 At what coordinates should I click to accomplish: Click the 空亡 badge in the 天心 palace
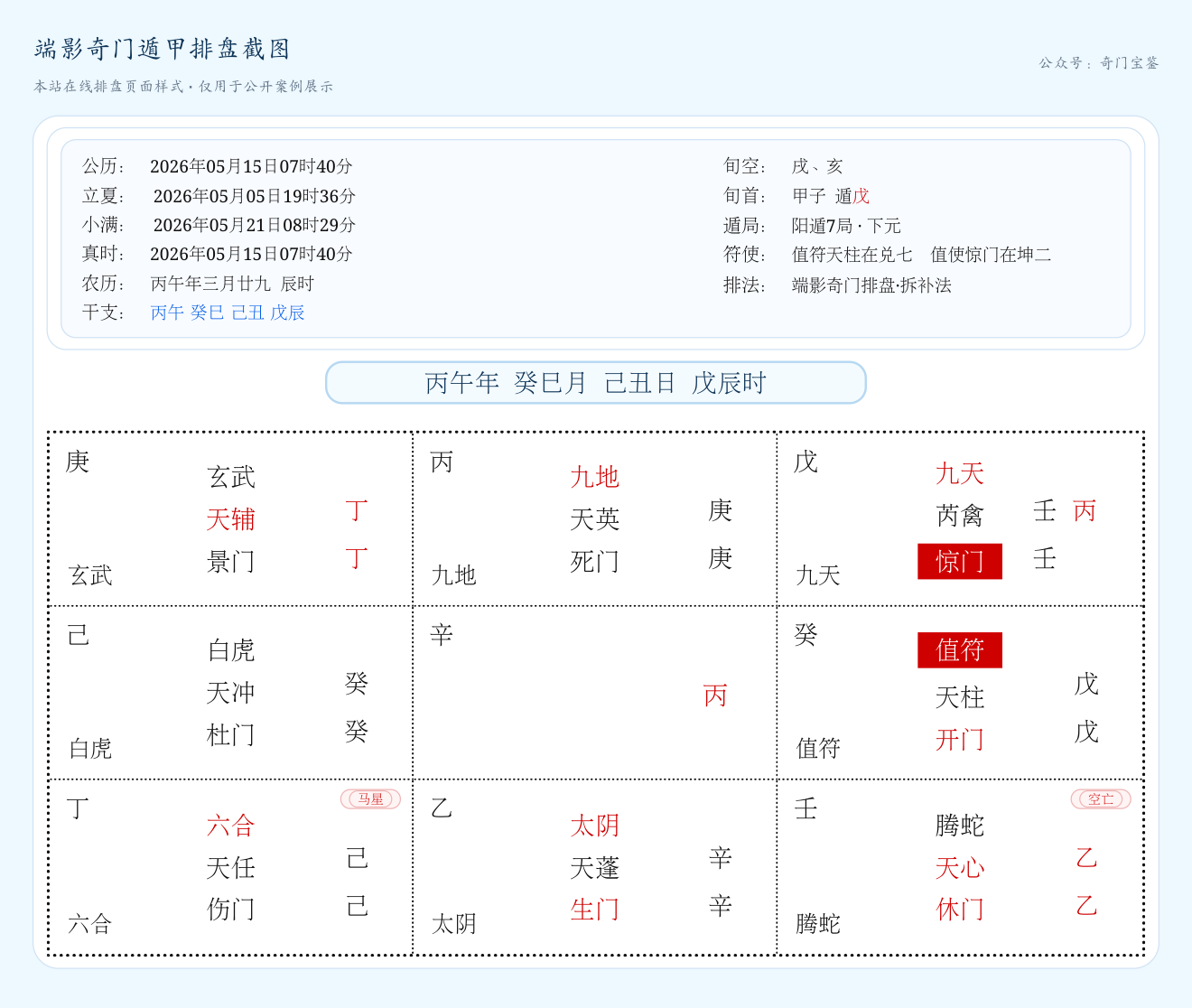(1101, 799)
